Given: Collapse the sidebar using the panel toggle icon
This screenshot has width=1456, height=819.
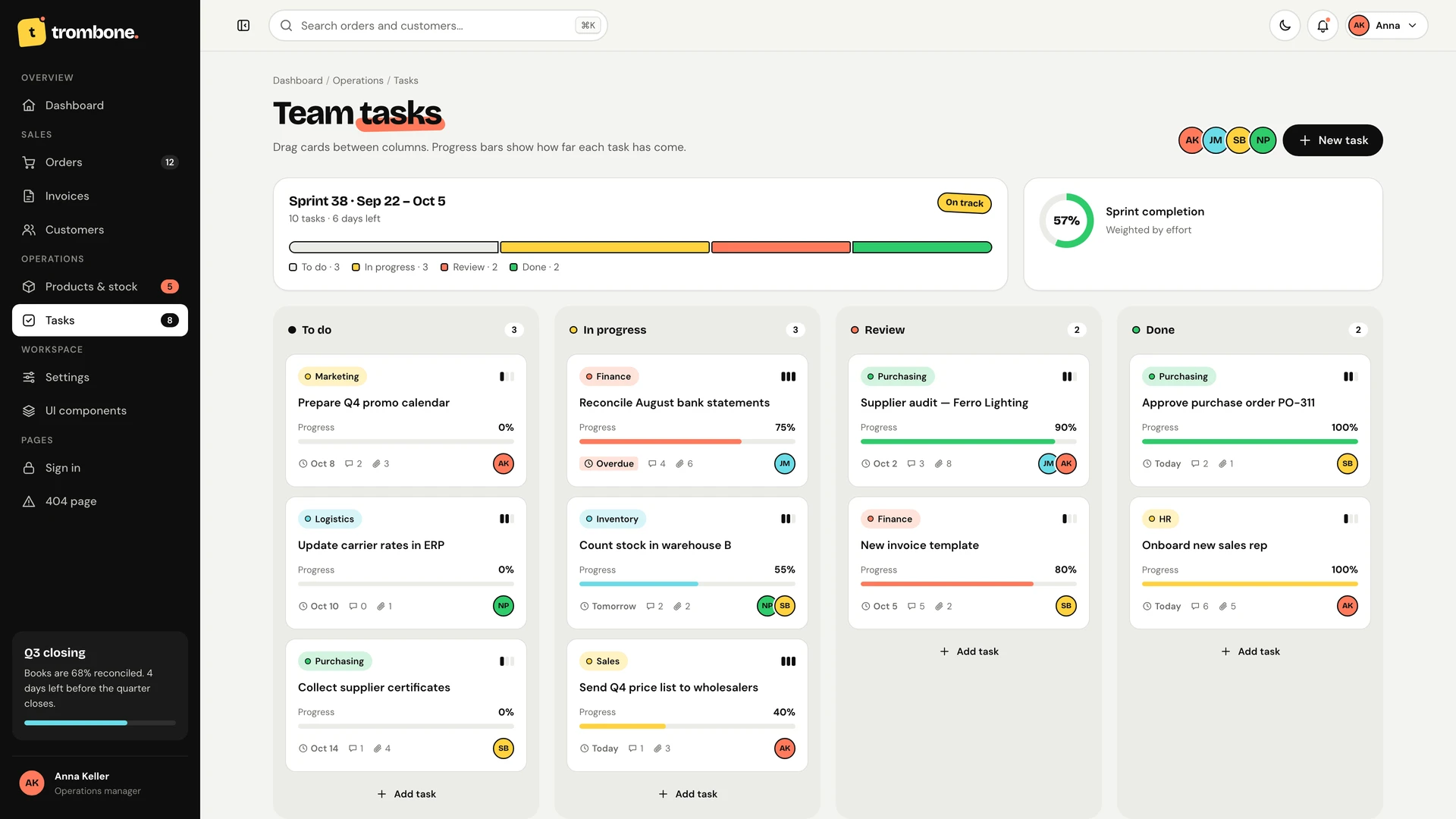Looking at the screenshot, I should click(243, 26).
